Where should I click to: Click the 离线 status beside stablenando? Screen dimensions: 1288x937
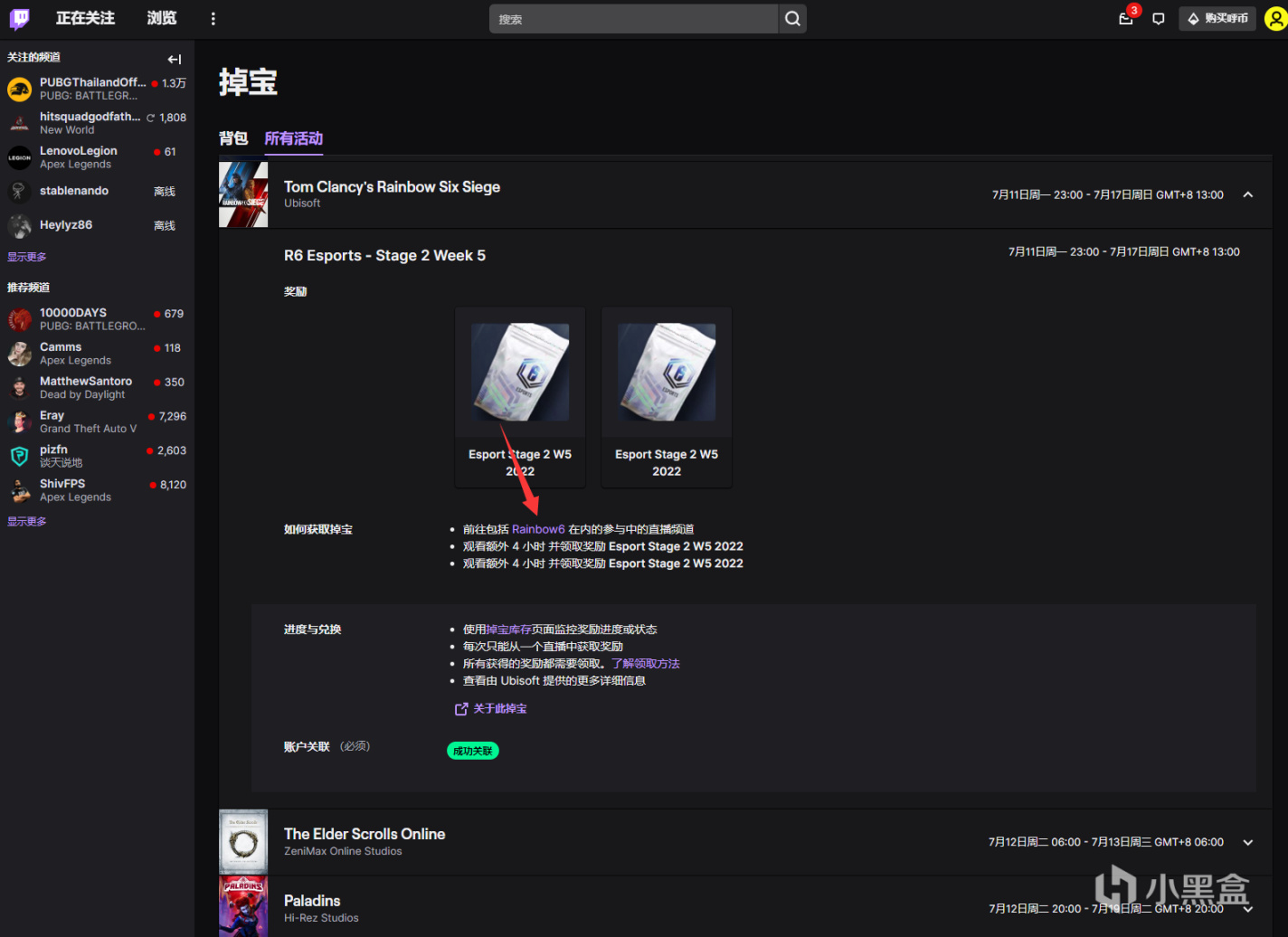pos(165,192)
